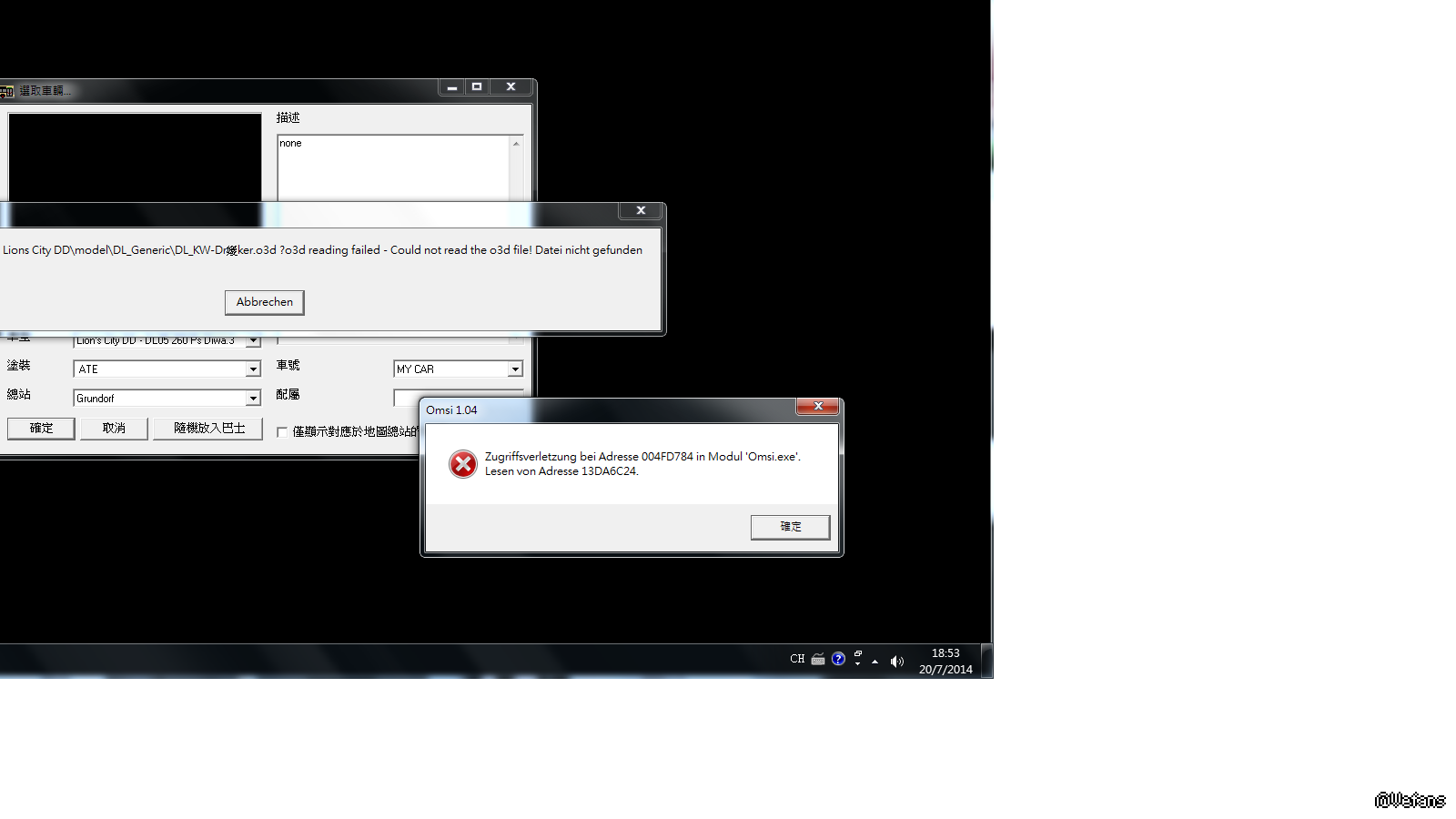
Task: Minimize the vehicle selection window
Action: pos(451,86)
